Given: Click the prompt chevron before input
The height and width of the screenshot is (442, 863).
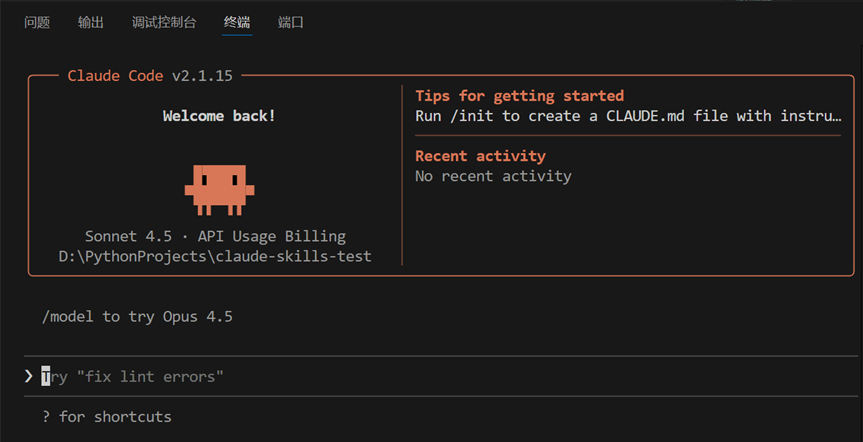Looking at the screenshot, I should [29, 376].
